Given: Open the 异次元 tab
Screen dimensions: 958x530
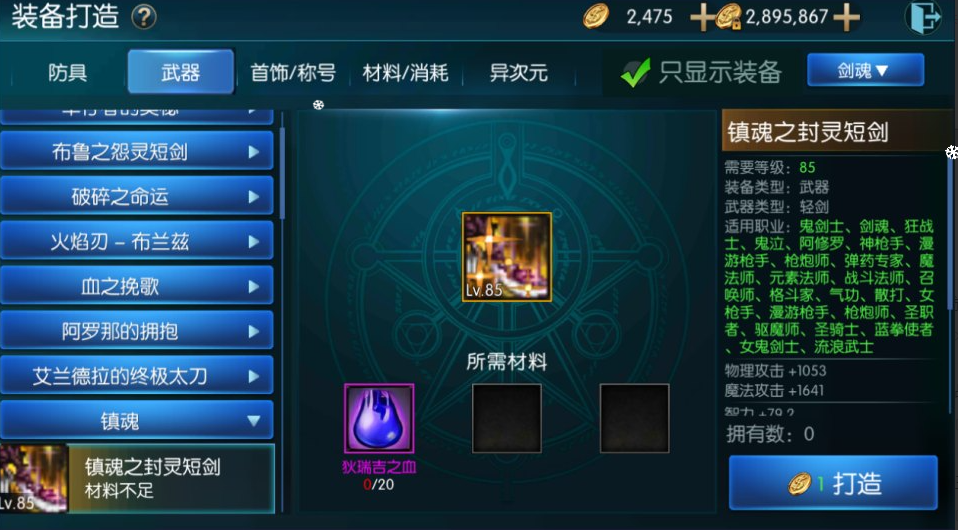Looking at the screenshot, I should [518, 73].
